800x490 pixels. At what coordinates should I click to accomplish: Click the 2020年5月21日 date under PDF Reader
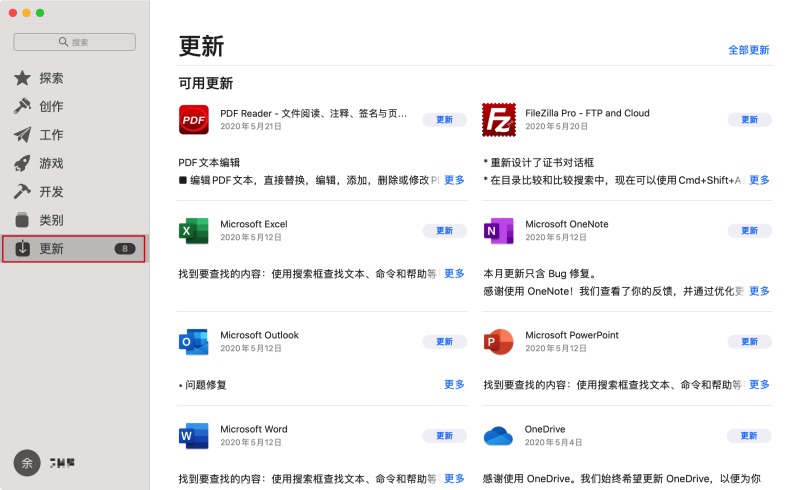251,126
